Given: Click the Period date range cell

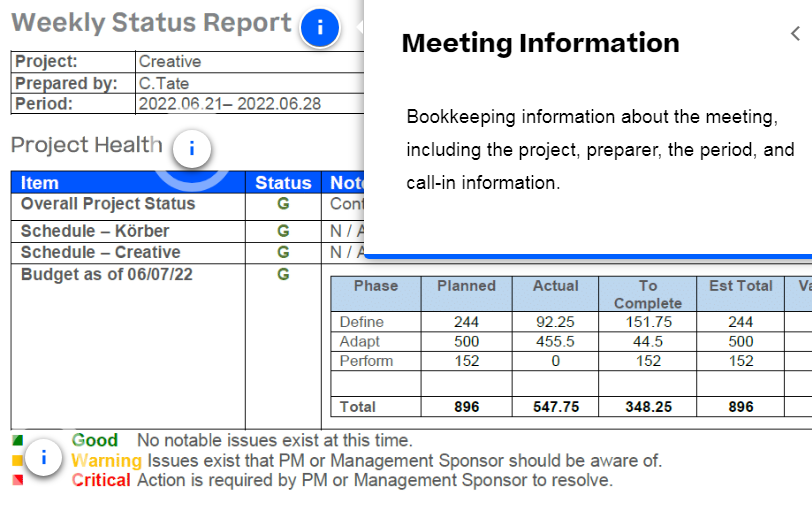Looking at the screenshot, I should click(236, 103).
